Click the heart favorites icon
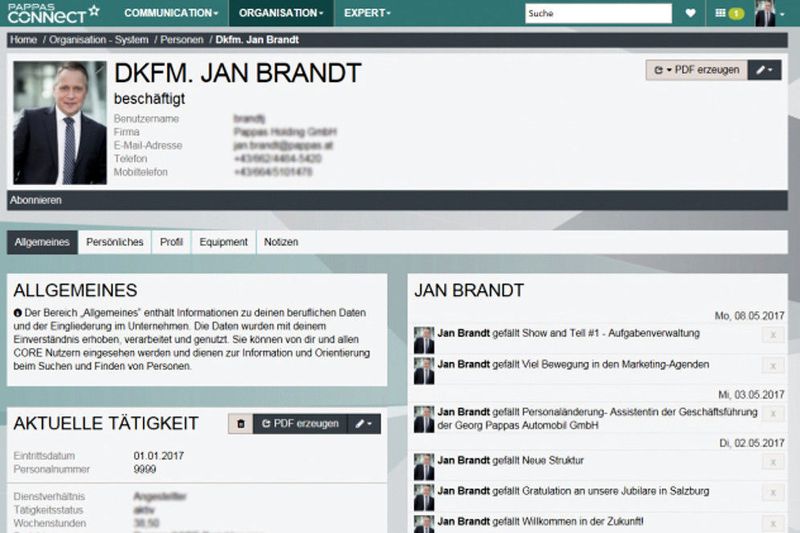This screenshot has height=533, width=800. 690,13
